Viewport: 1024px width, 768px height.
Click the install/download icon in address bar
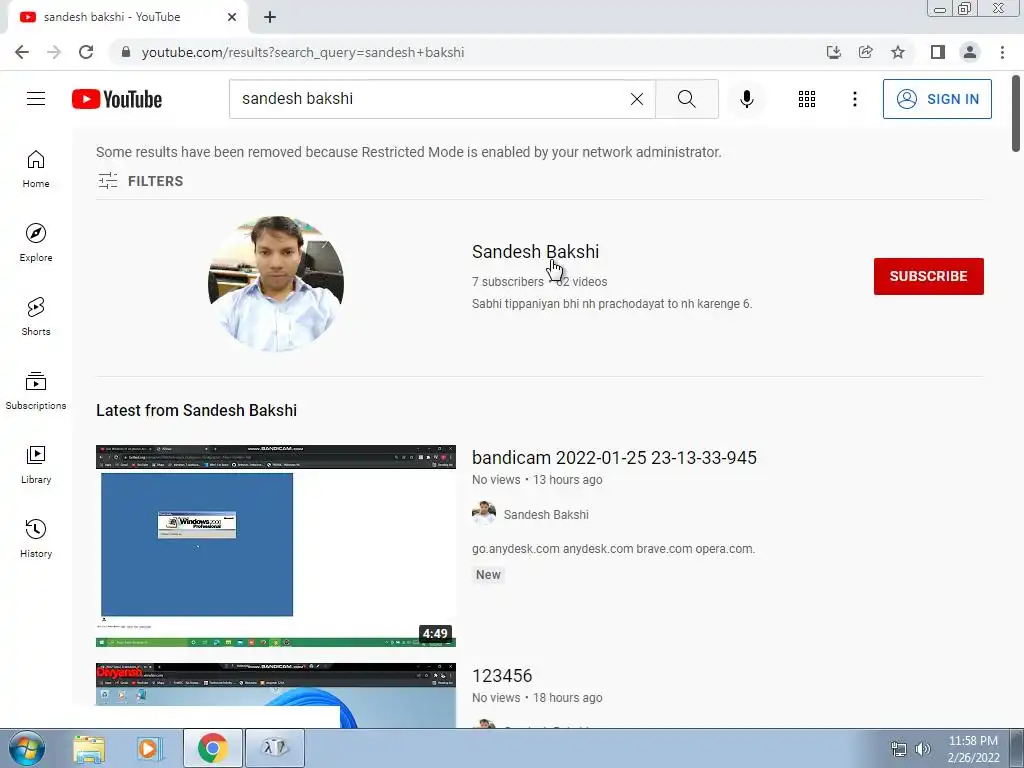pyautogui.click(x=833, y=52)
